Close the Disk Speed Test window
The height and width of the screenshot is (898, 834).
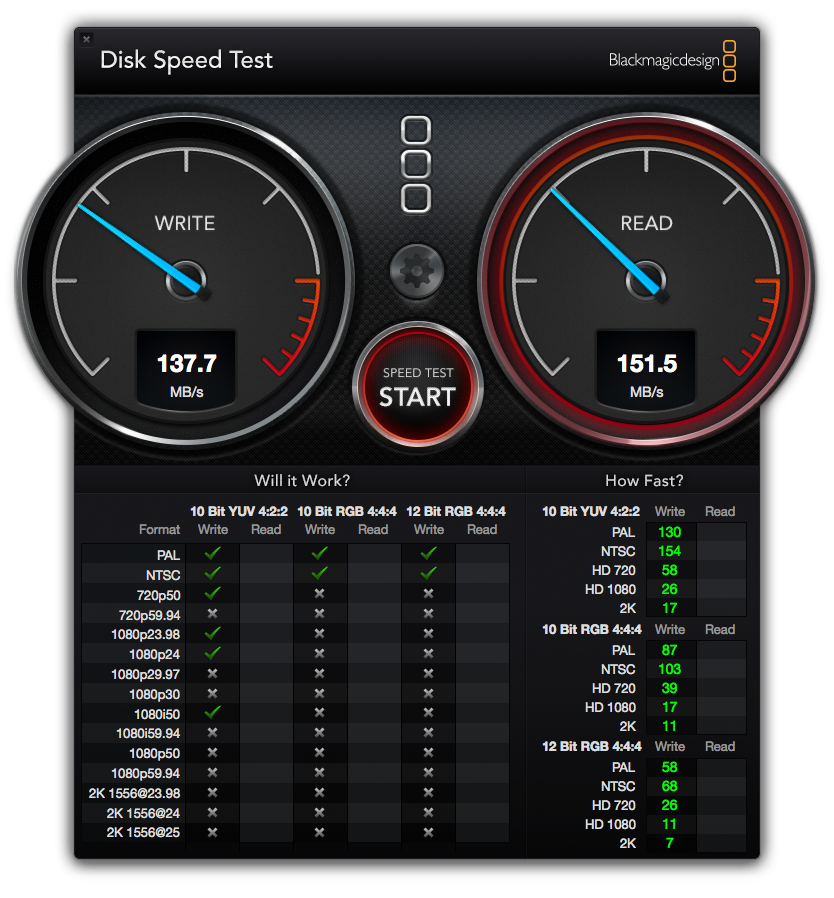(x=87, y=39)
